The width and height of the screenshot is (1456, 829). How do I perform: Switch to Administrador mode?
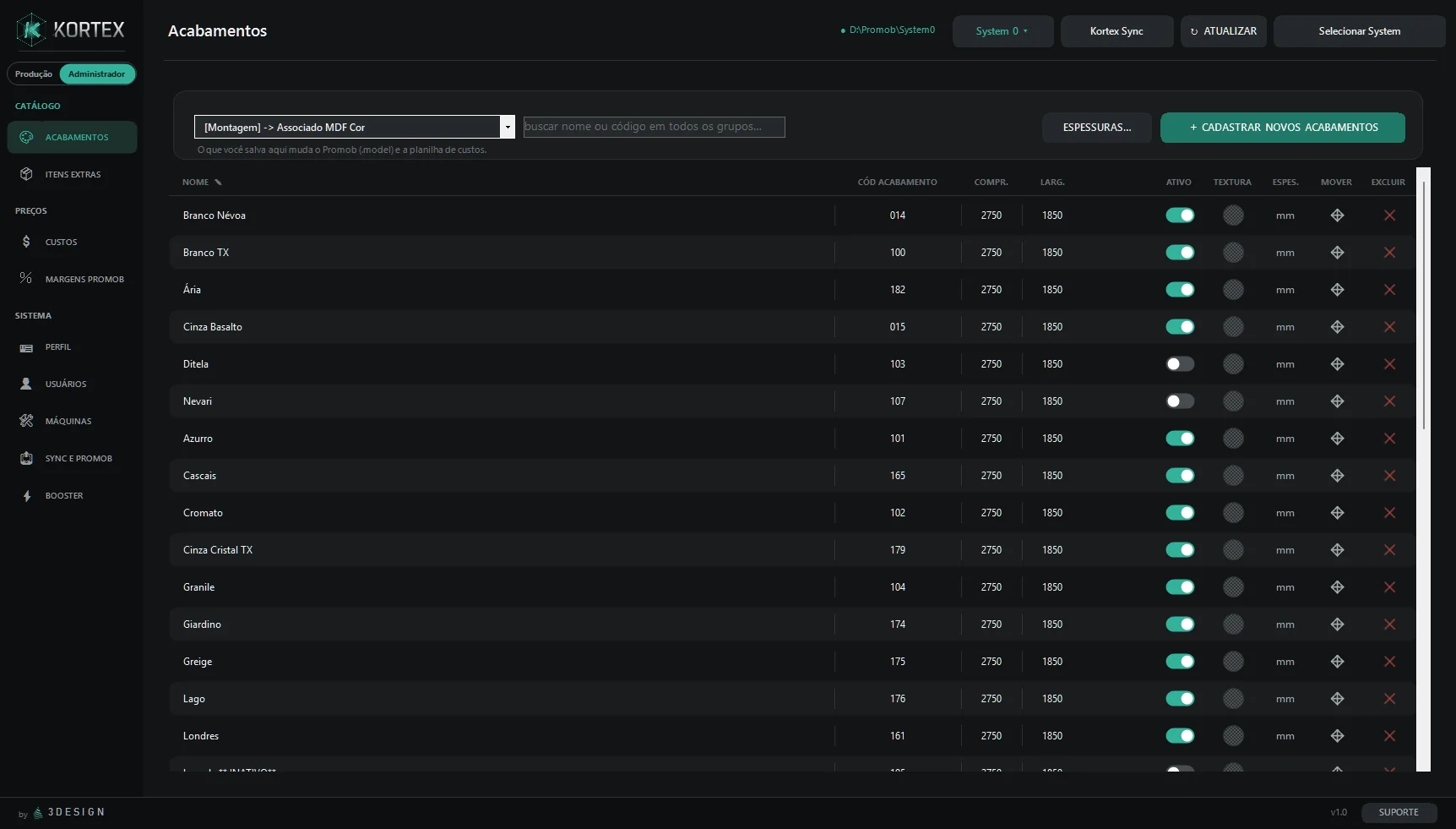click(x=97, y=74)
